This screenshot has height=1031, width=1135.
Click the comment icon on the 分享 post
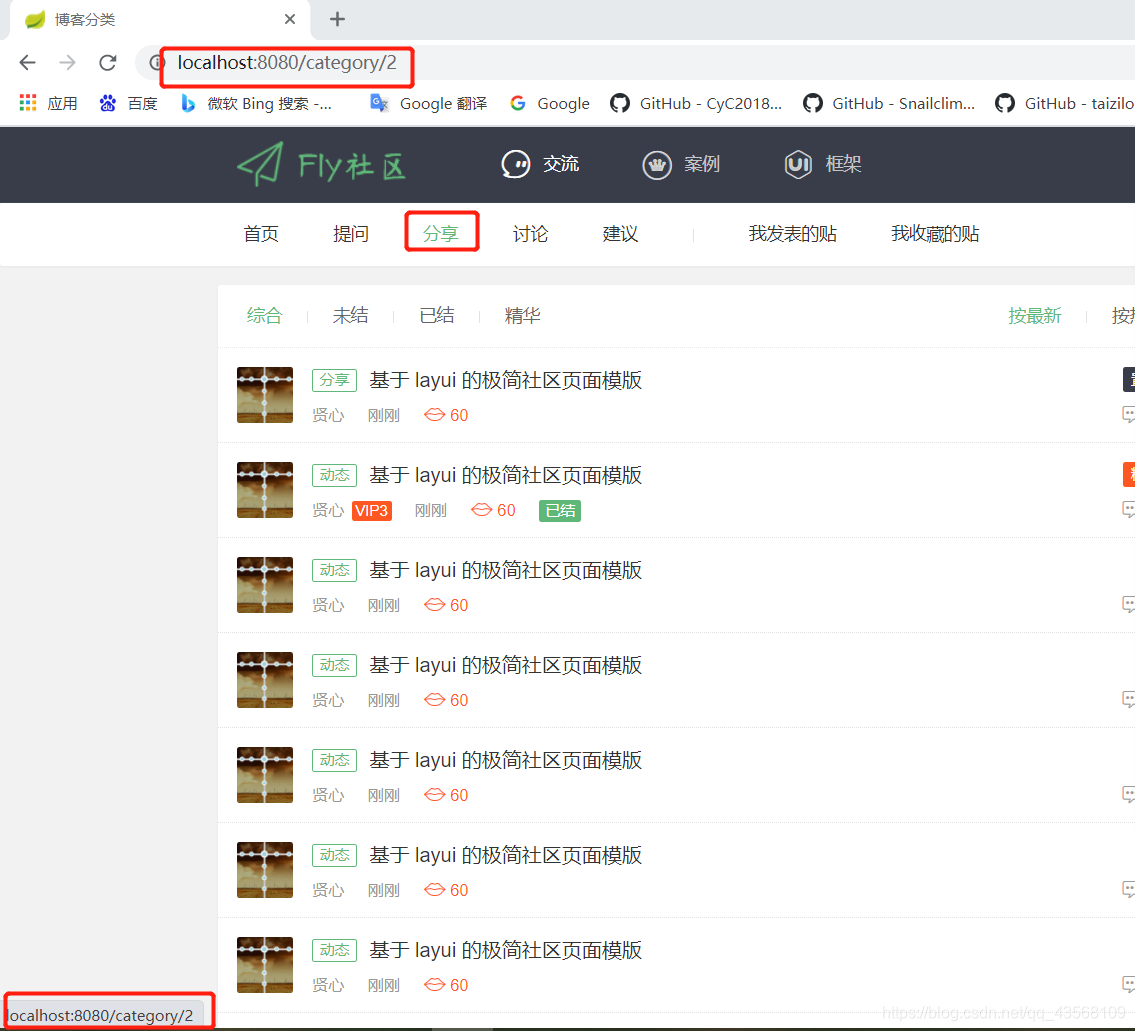[x=1128, y=414]
